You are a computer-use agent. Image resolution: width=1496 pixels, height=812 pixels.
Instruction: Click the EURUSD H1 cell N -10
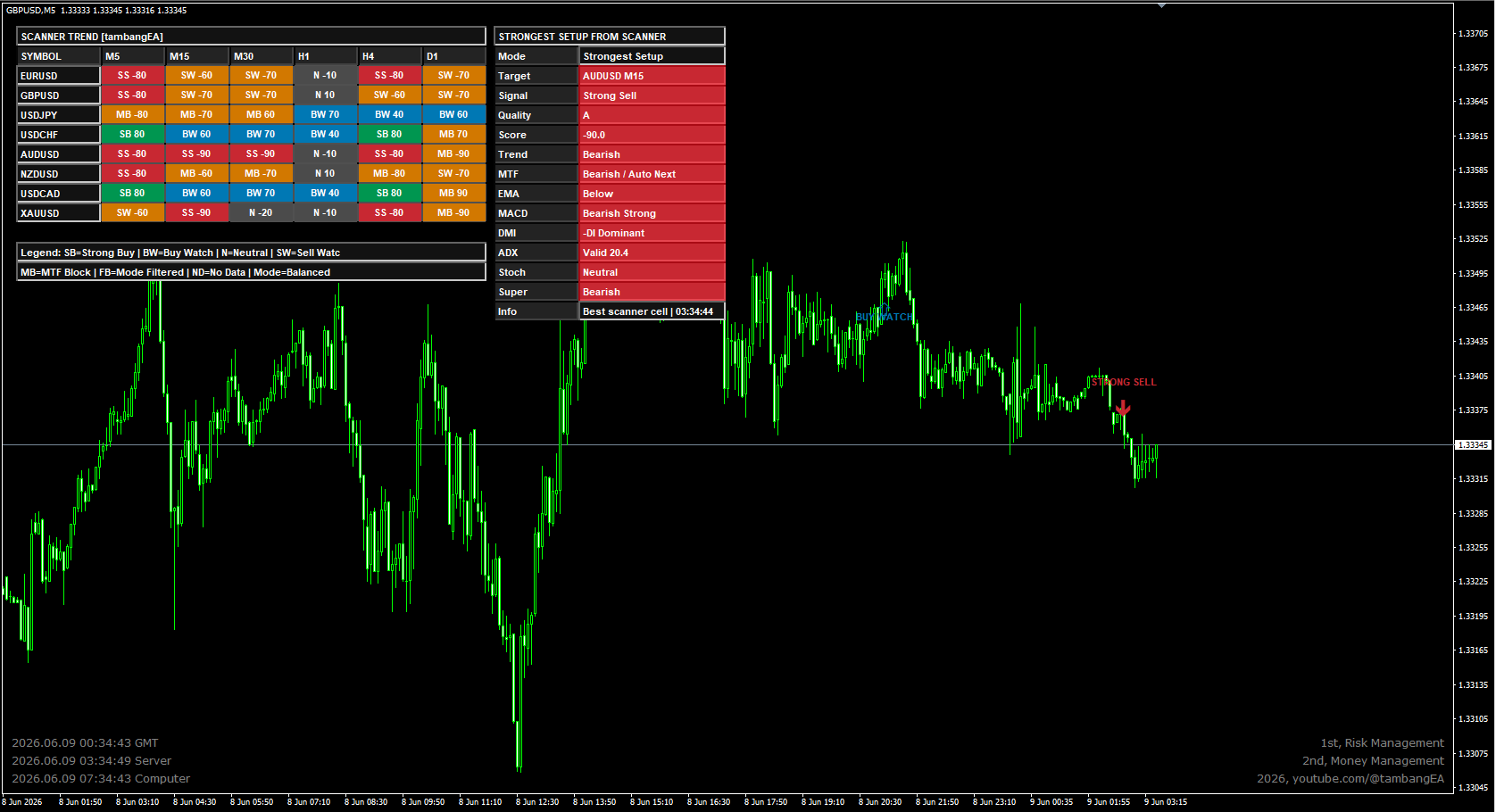click(x=325, y=76)
